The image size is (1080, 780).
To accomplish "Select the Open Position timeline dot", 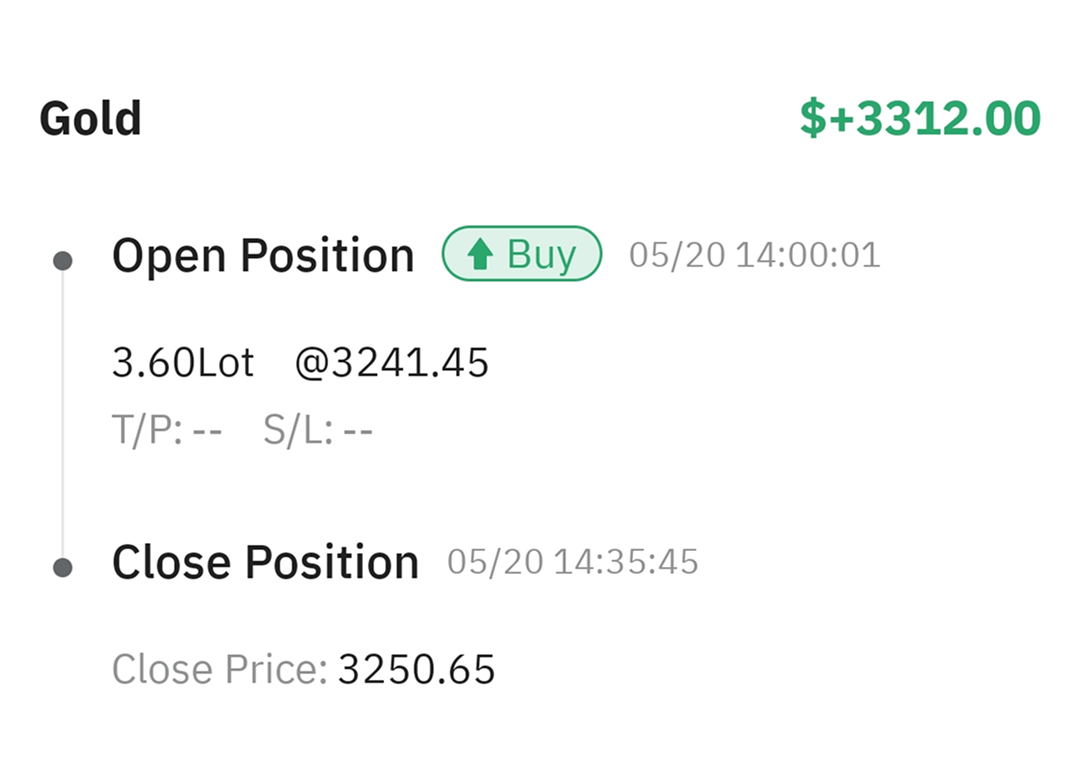I will (x=62, y=262).
